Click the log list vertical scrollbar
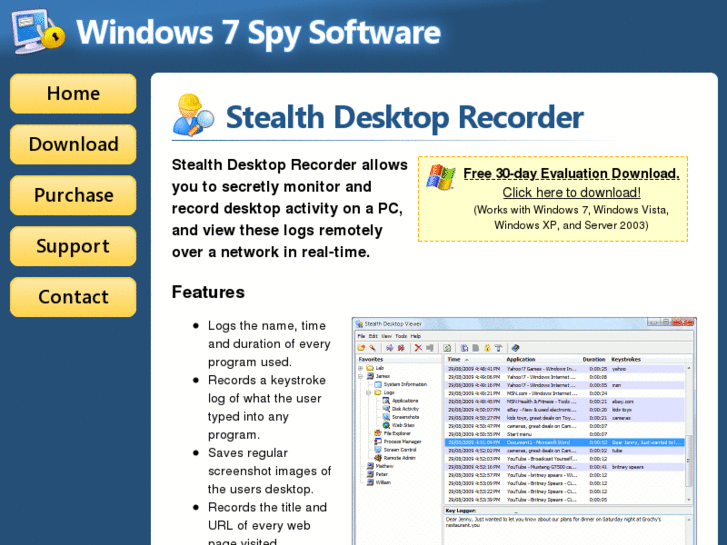Image resolution: width=727 pixels, height=545 pixels. [689, 434]
